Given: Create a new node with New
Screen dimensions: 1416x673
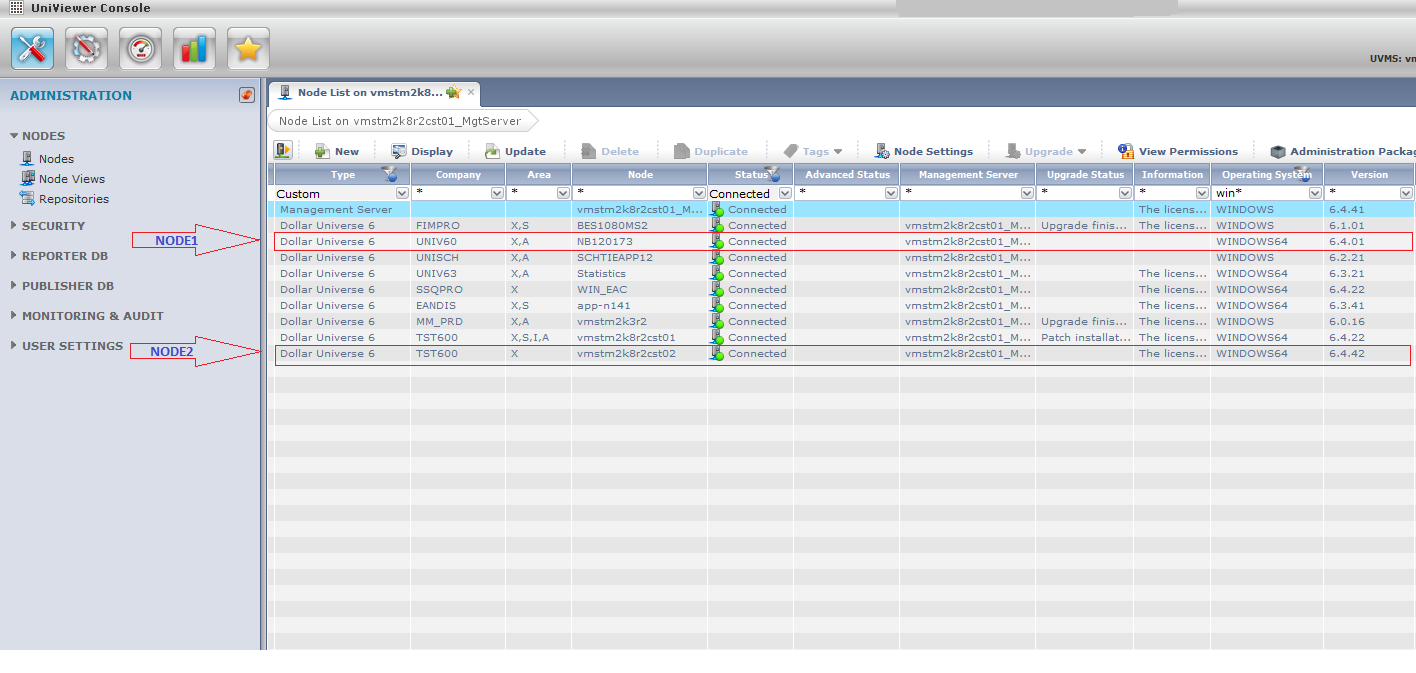Looking at the screenshot, I should [336, 151].
